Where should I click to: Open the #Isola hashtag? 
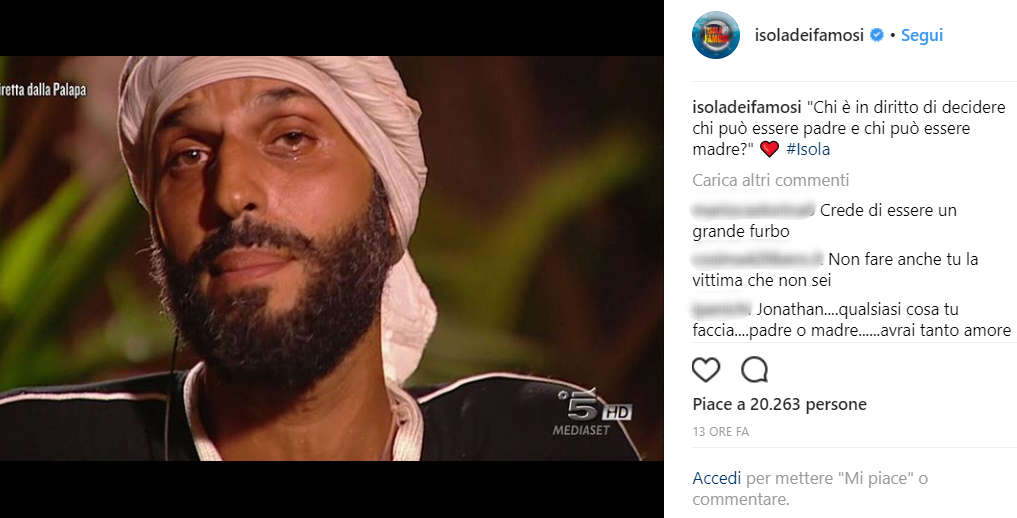(x=808, y=149)
